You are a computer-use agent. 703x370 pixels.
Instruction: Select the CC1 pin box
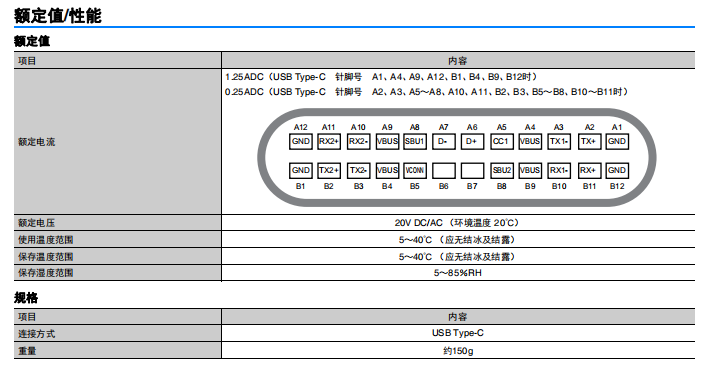501,141
